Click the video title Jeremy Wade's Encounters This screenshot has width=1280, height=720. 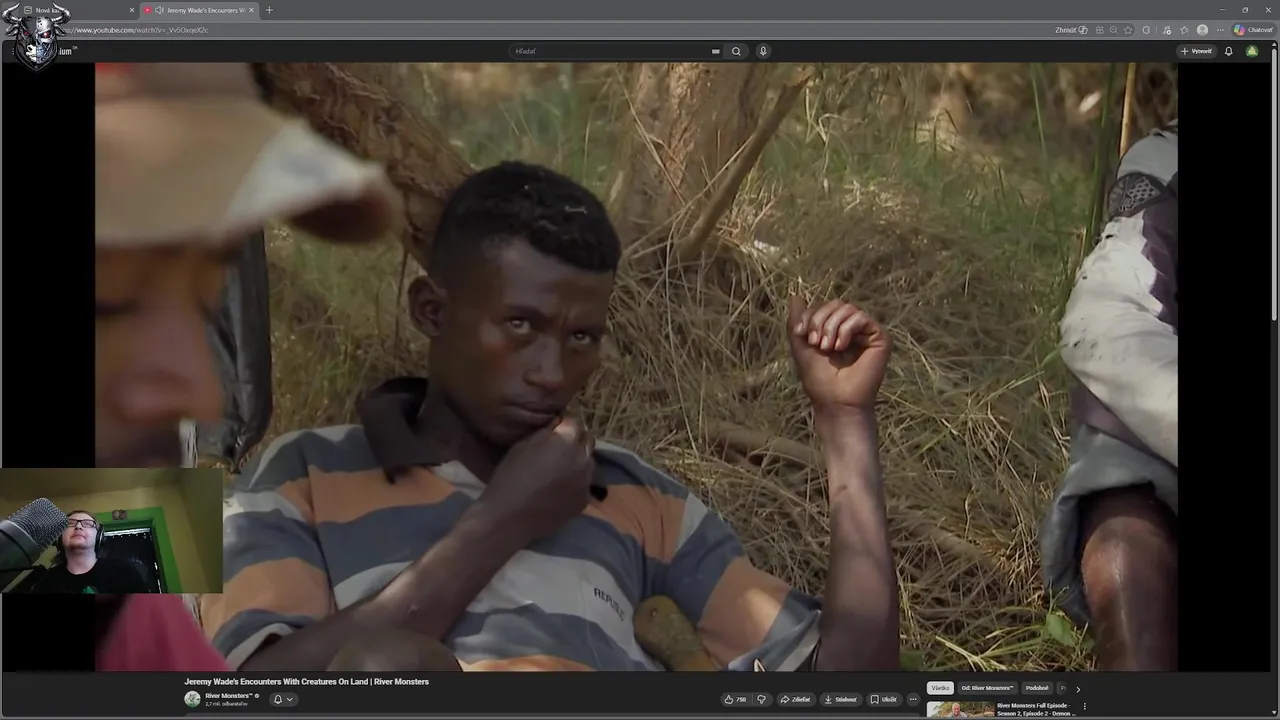pos(306,682)
